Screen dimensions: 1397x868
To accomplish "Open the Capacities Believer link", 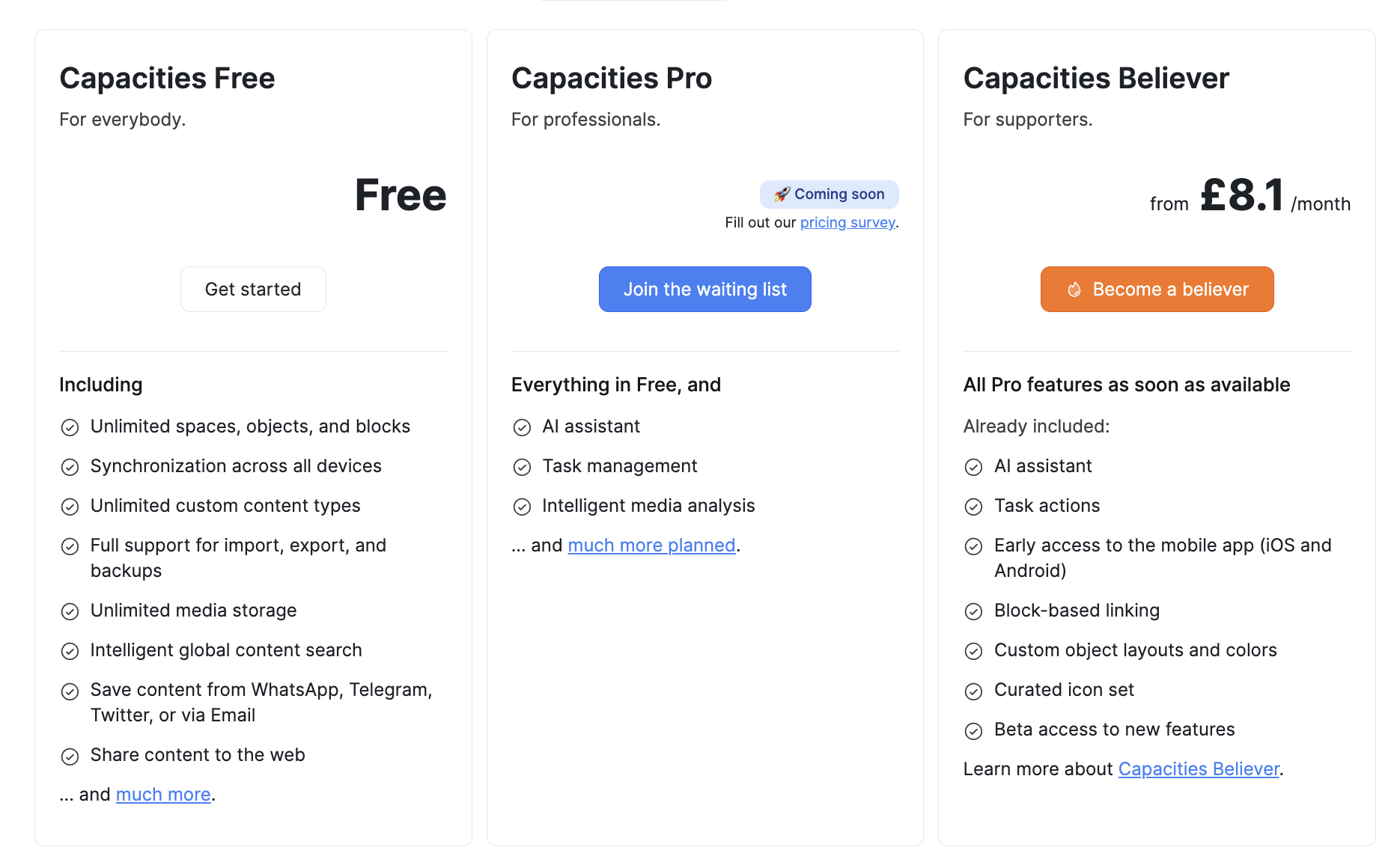I will click(x=1199, y=768).
